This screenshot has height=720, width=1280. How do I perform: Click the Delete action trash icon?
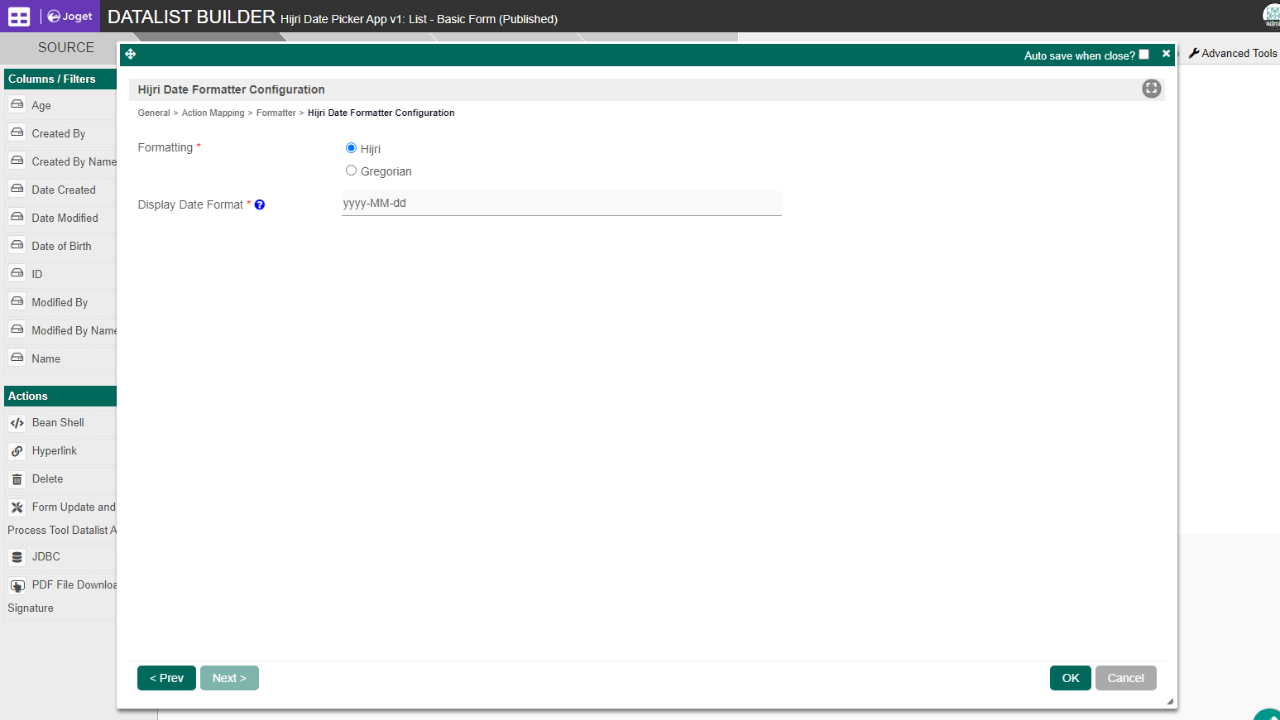coord(17,479)
